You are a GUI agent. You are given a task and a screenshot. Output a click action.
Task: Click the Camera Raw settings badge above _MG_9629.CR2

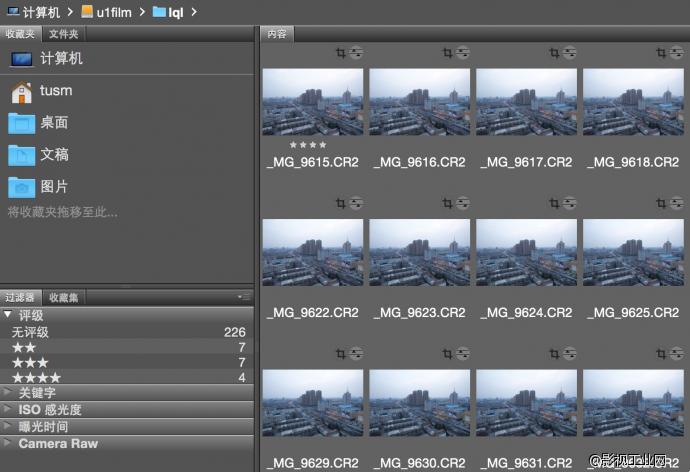(356, 354)
